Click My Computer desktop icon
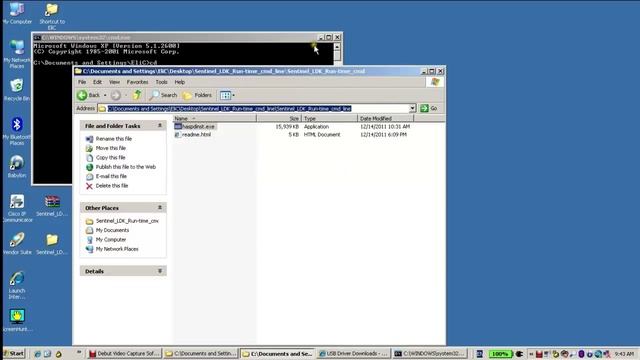 coord(17,13)
